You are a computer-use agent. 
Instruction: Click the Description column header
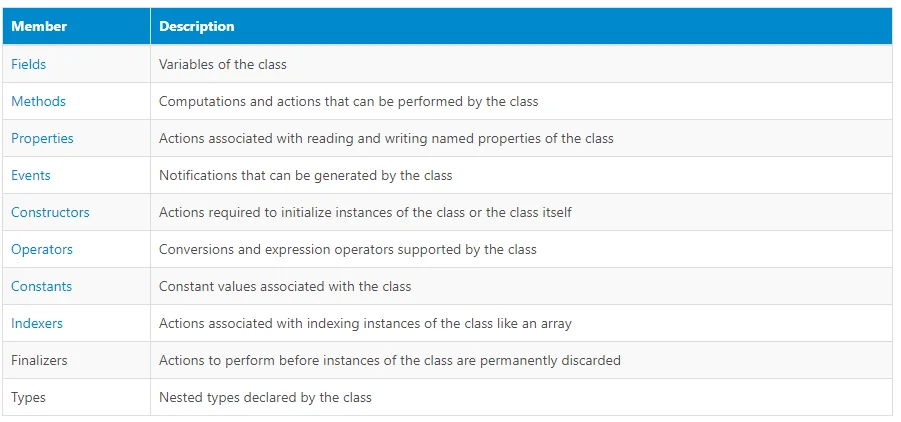pyautogui.click(x=197, y=27)
